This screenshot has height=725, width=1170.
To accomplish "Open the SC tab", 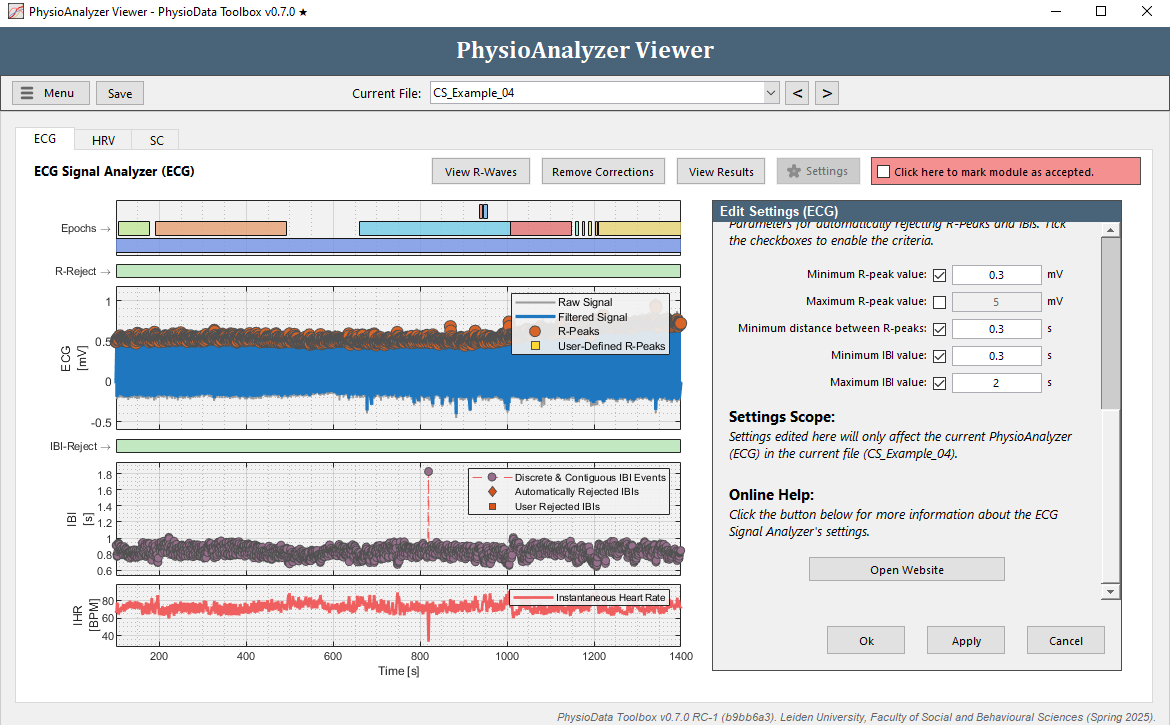I will tap(156, 140).
